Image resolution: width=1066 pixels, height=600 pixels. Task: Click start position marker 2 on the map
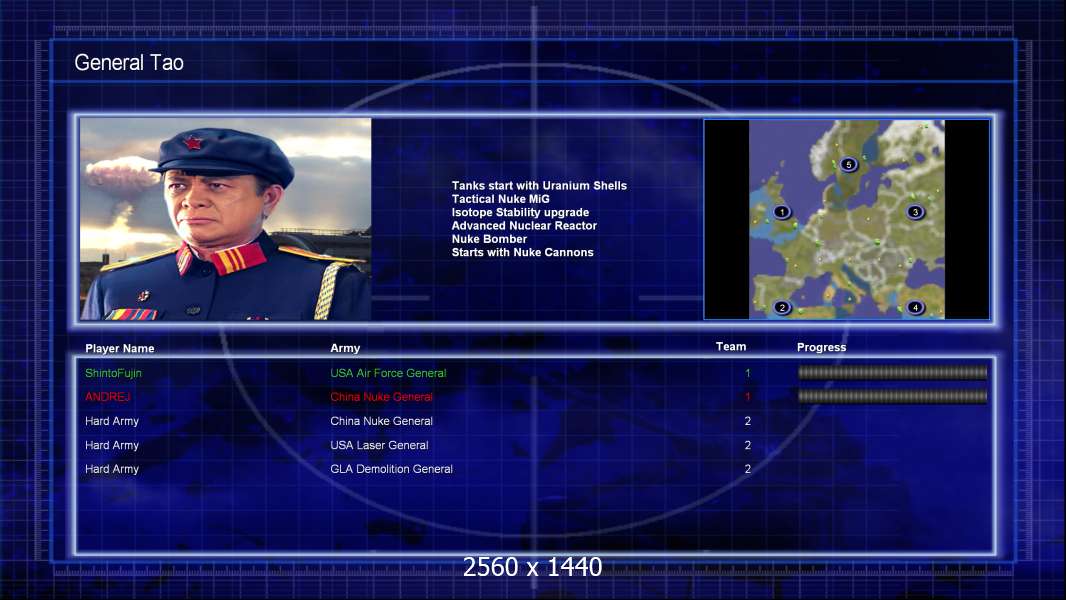click(x=782, y=307)
